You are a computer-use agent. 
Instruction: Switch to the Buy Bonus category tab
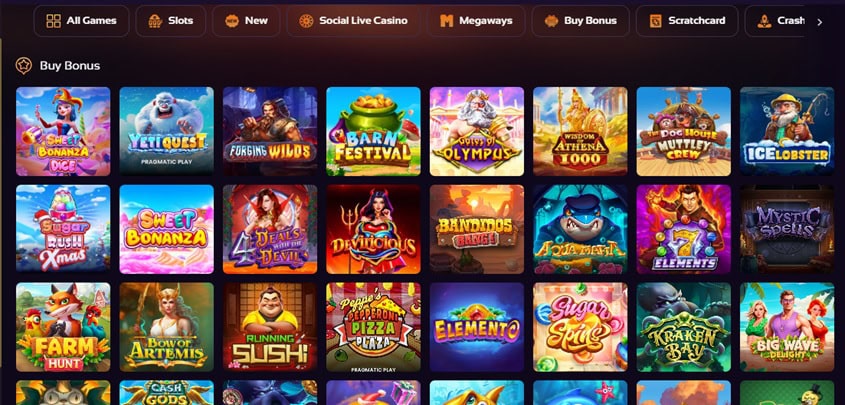pos(580,21)
